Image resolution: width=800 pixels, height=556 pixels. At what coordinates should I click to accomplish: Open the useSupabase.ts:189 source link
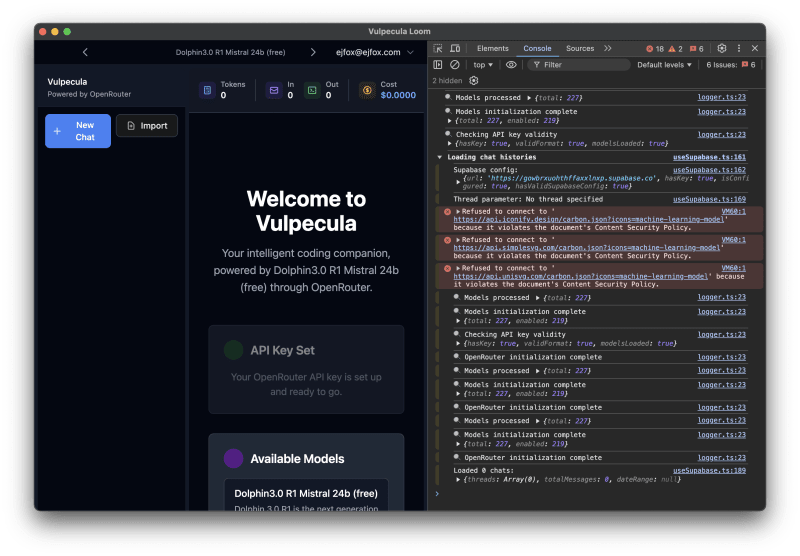coord(709,470)
